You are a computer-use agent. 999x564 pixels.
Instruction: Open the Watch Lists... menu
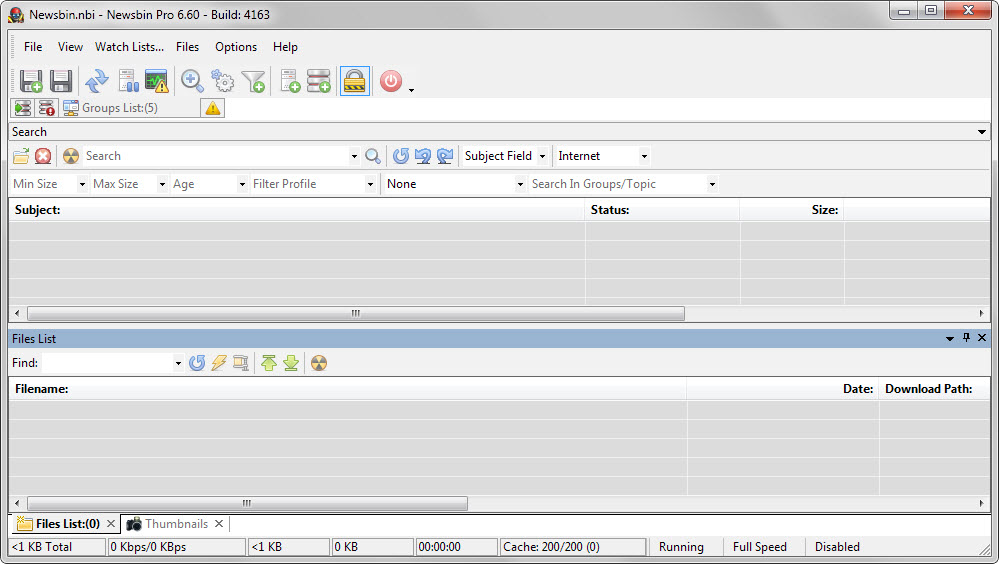coord(129,47)
